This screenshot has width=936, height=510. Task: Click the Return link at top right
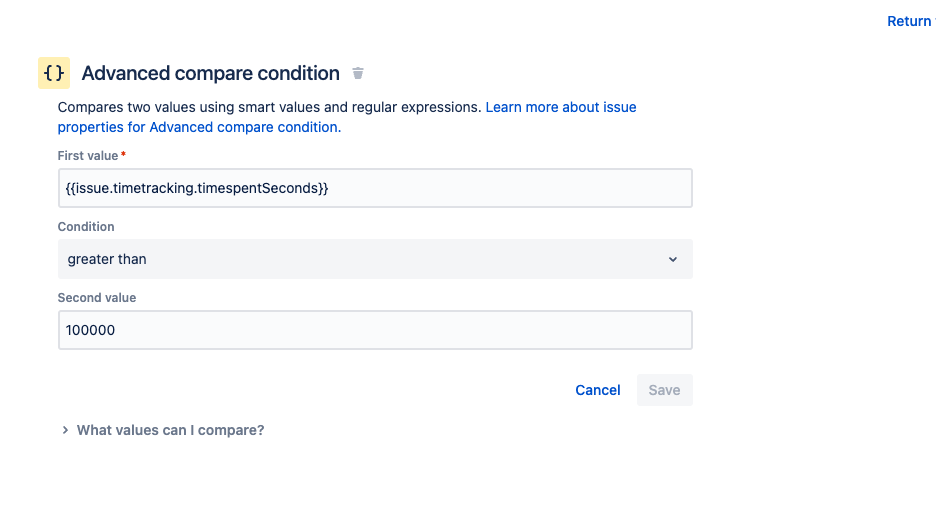[x=910, y=21]
